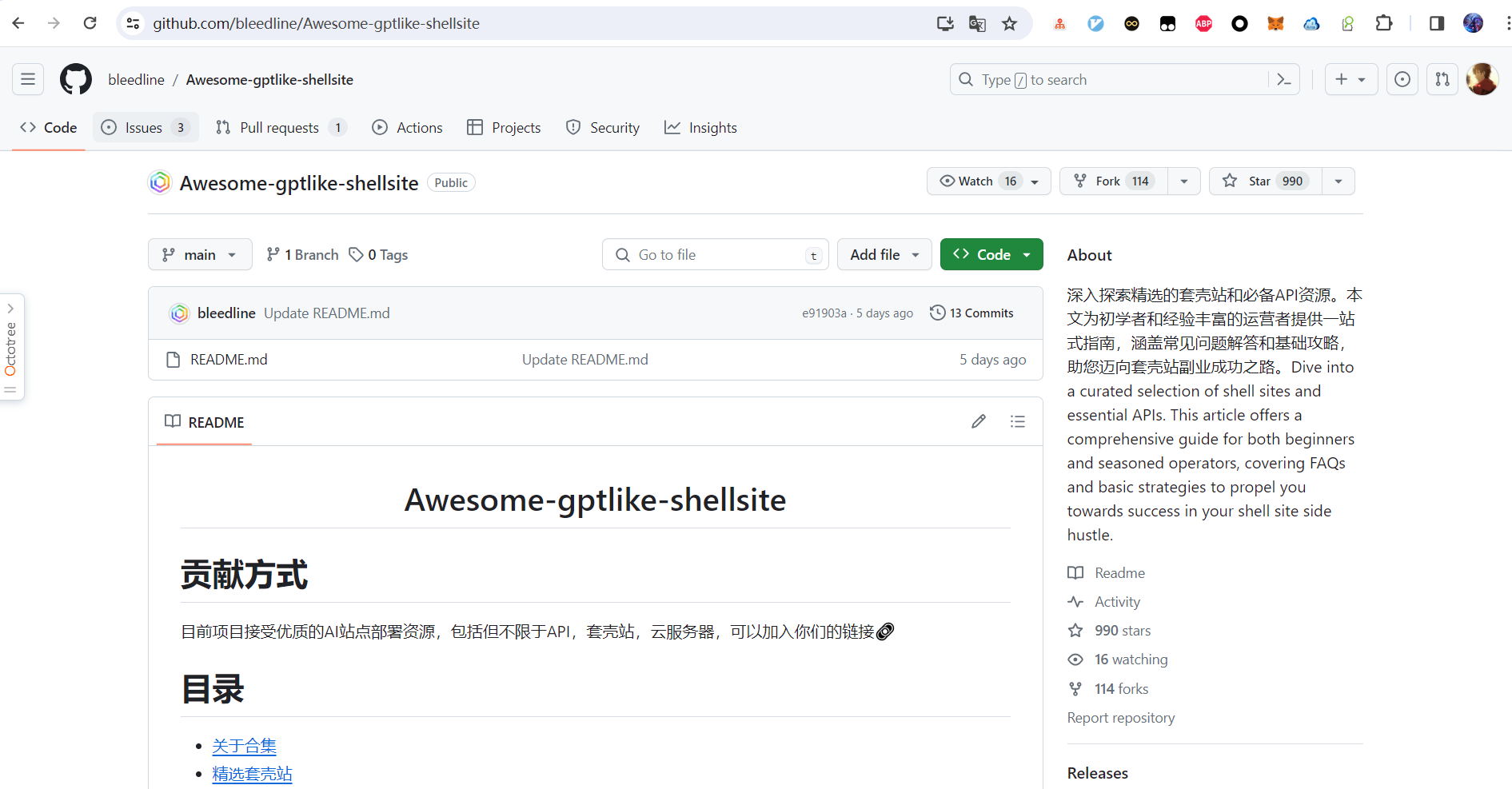
Task: Open the Projects tab
Action: (504, 127)
